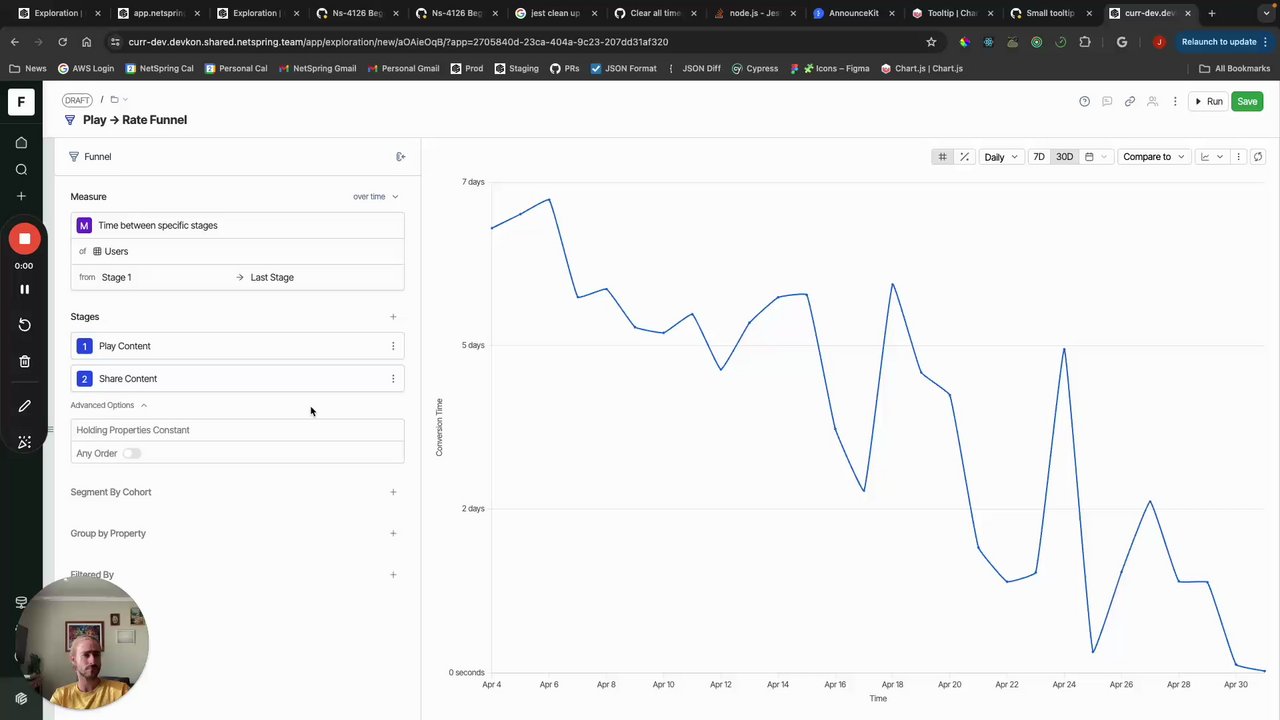
Task: Go to Home in left sidebar
Action: (x=21, y=142)
